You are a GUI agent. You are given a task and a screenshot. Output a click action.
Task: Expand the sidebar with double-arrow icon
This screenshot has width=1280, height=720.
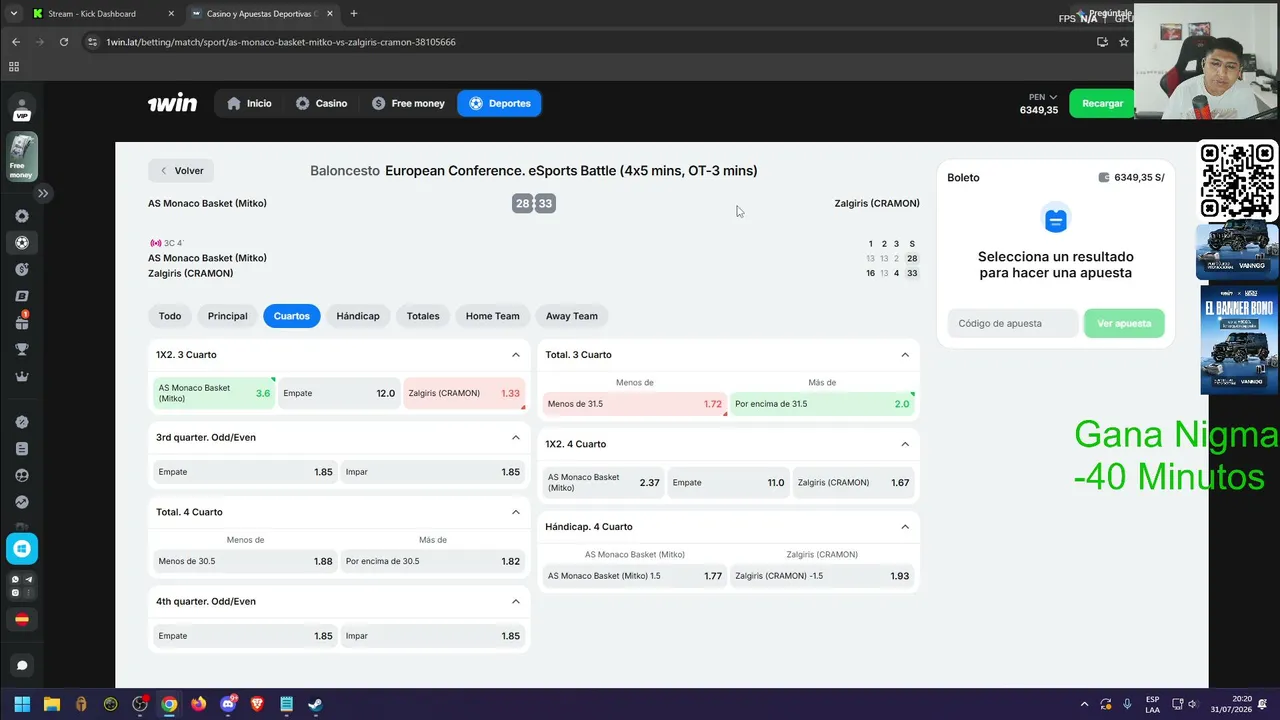click(x=43, y=193)
